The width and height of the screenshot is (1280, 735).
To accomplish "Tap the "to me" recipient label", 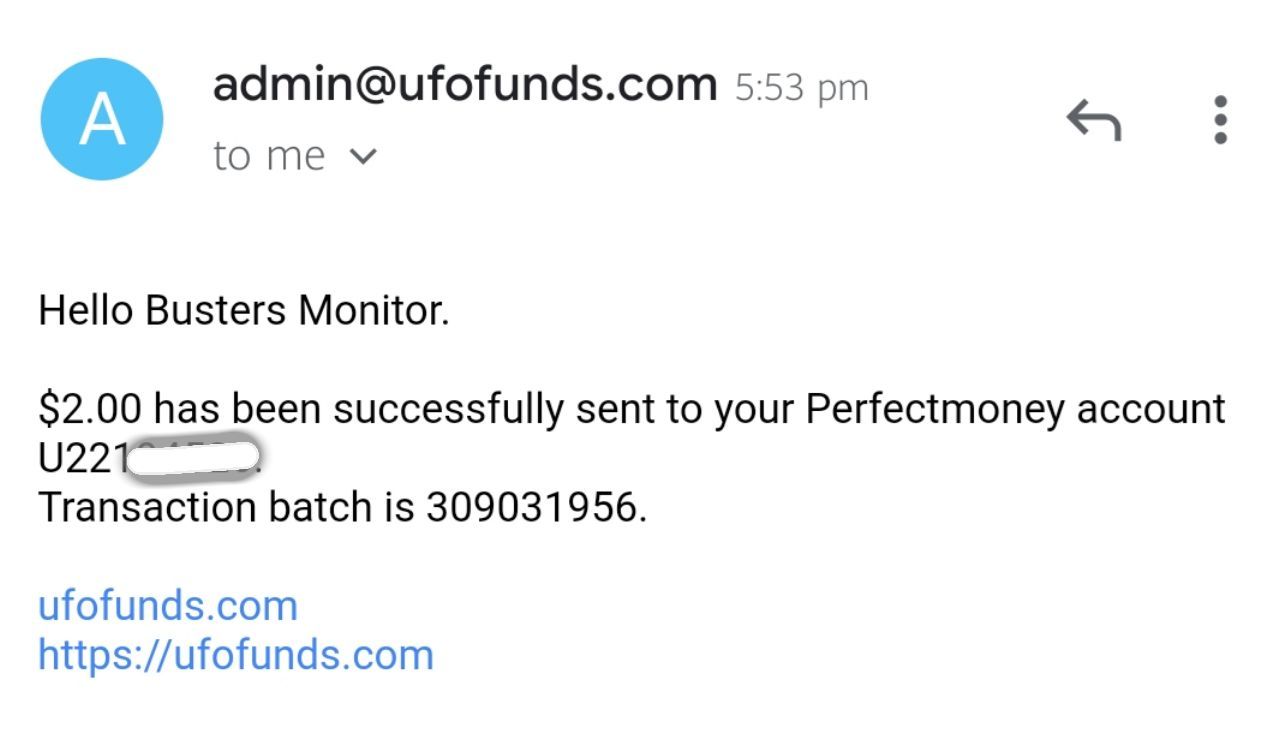I will coord(269,156).
